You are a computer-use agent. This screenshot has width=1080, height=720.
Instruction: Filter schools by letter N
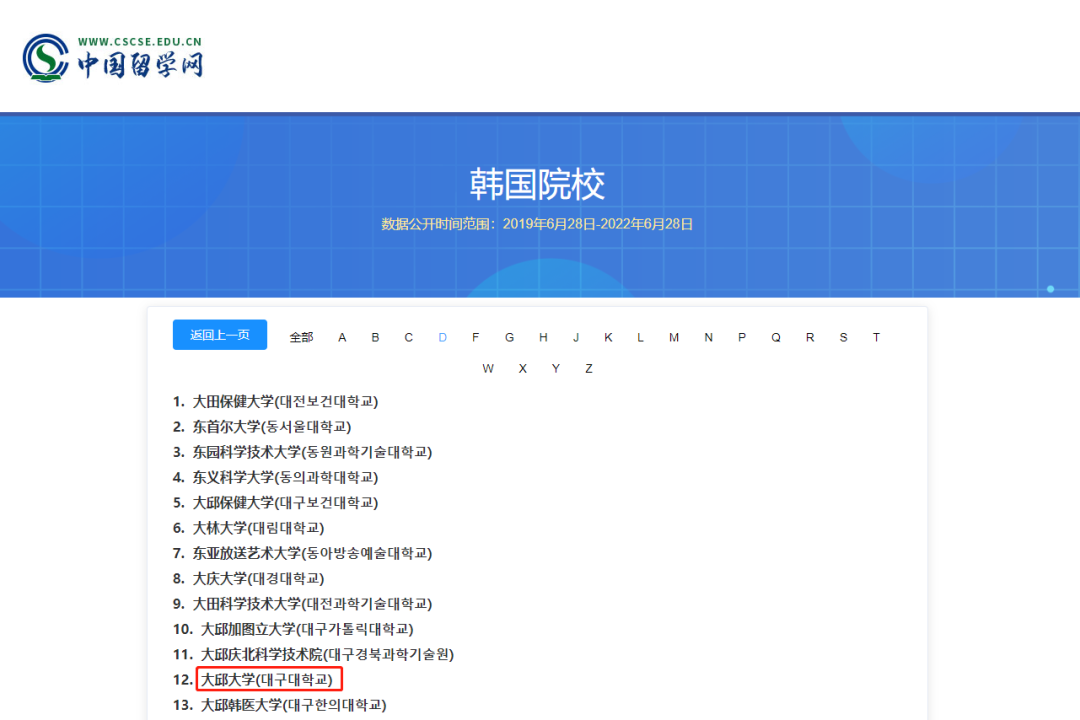coord(708,338)
